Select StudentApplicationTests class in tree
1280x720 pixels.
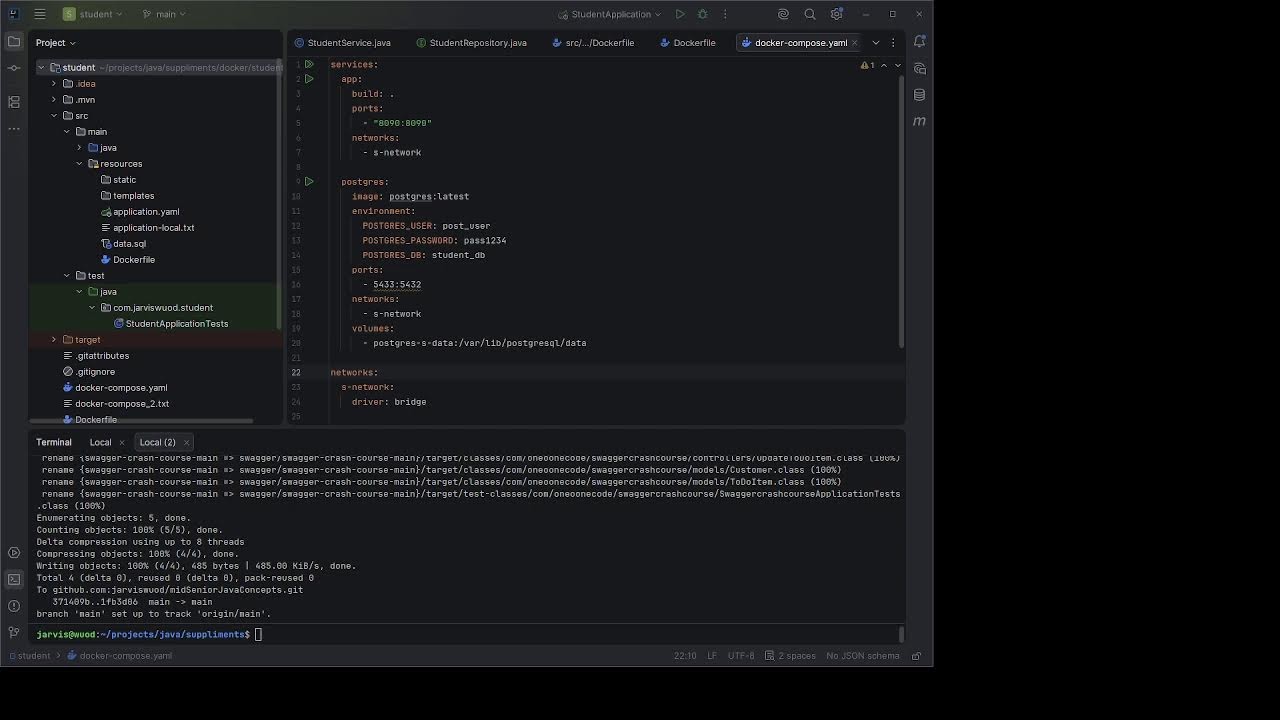coord(177,324)
